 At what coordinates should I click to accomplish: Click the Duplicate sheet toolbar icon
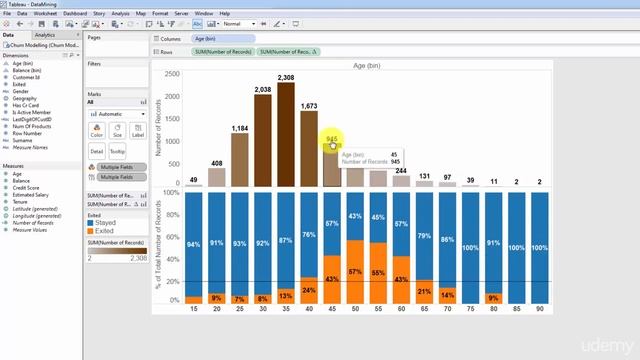point(85,24)
